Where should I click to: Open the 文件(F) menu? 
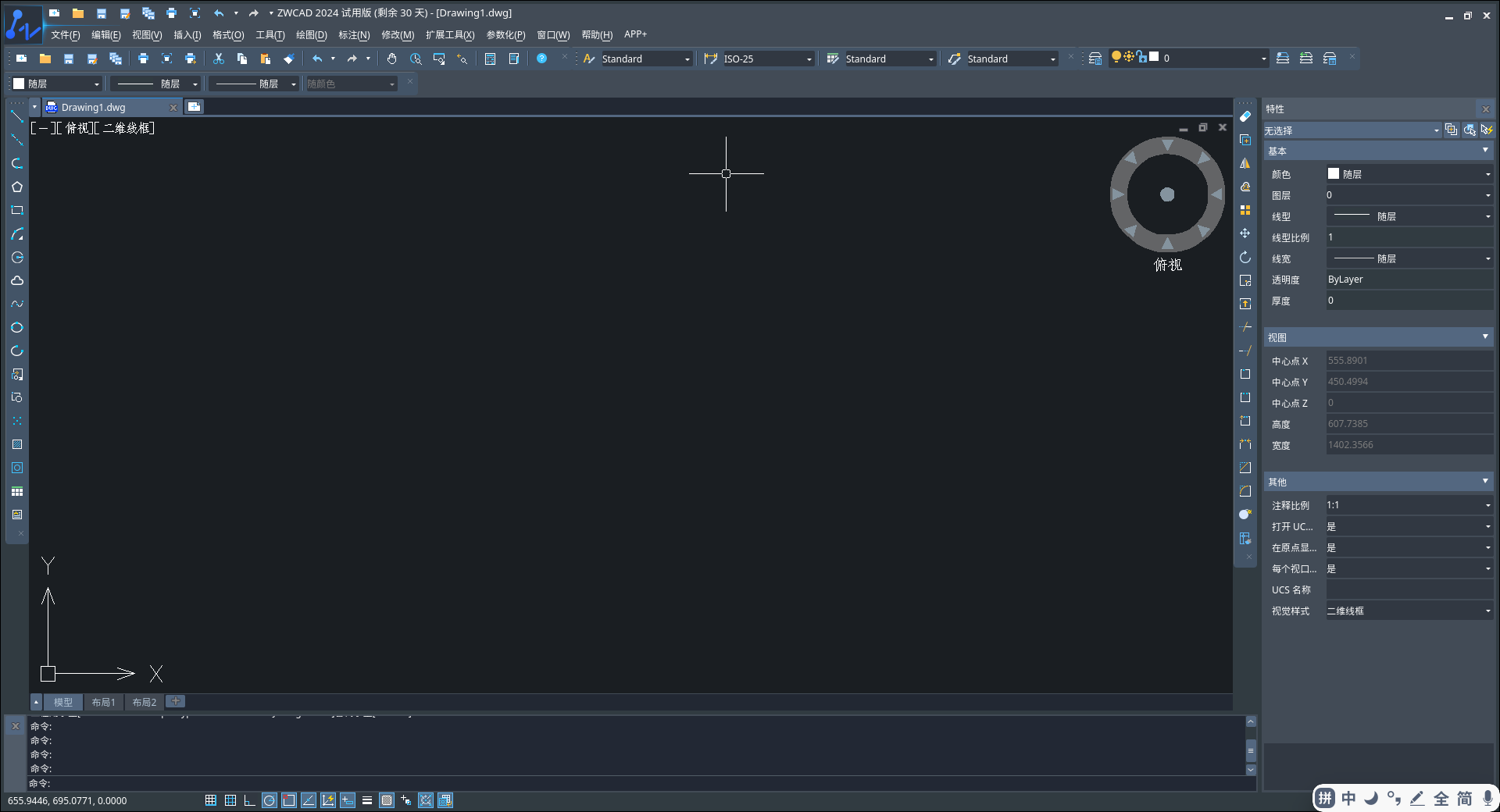pyautogui.click(x=66, y=35)
